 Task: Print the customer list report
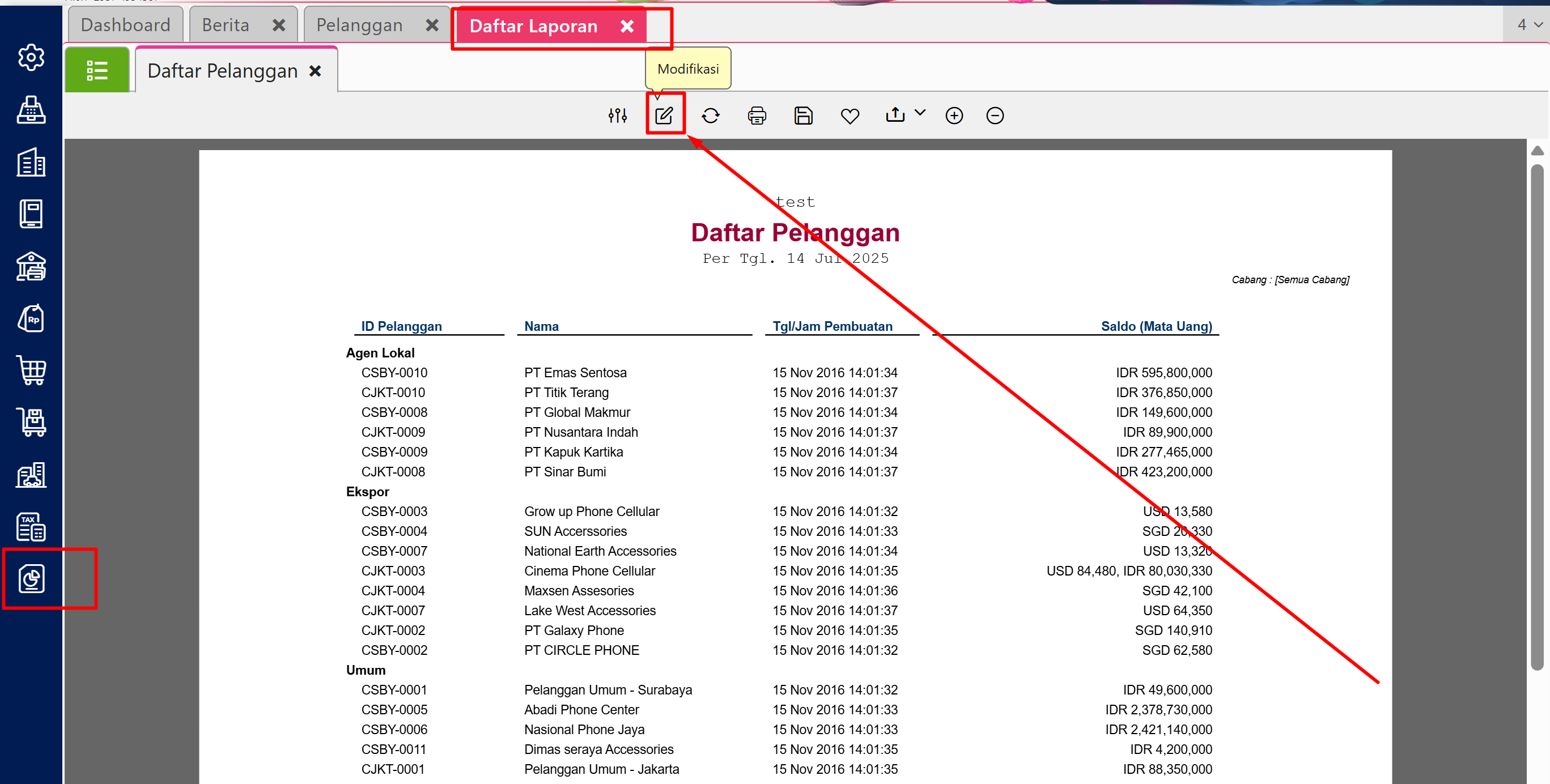point(757,116)
